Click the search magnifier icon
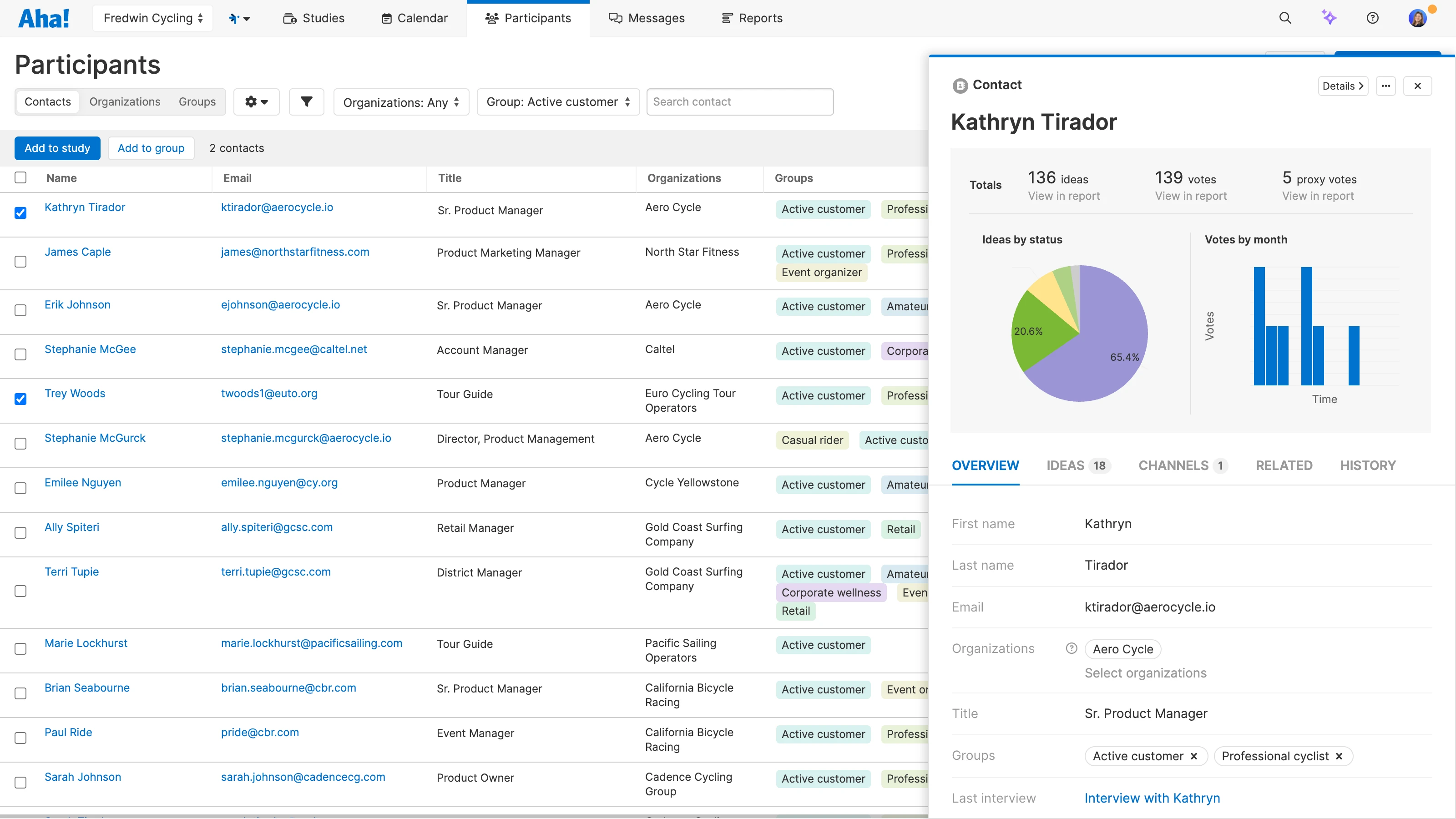 (1285, 18)
